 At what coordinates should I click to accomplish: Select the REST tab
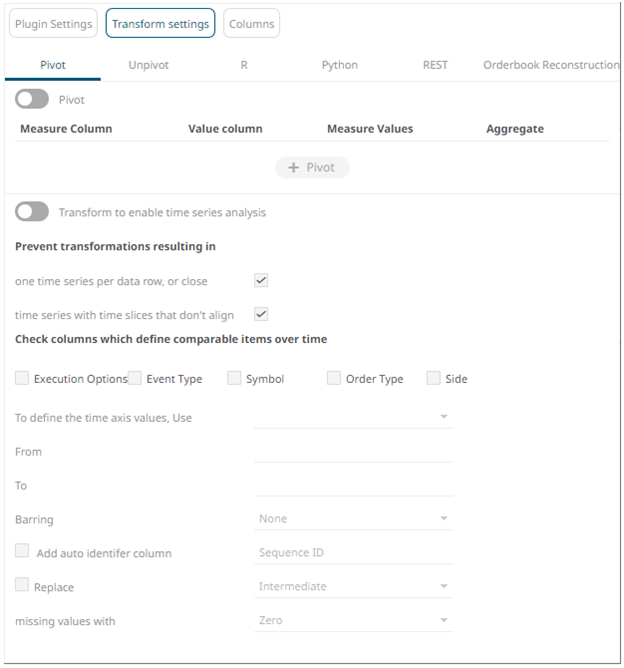click(x=435, y=65)
